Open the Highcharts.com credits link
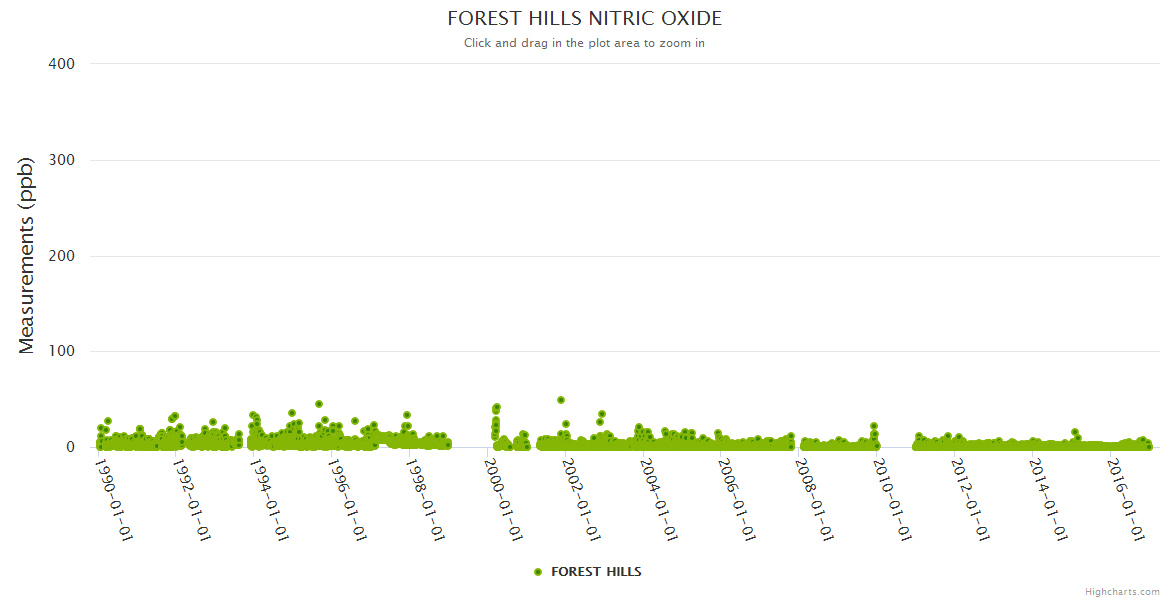Image resolution: width=1170 pixels, height=600 pixels. 1122,592
